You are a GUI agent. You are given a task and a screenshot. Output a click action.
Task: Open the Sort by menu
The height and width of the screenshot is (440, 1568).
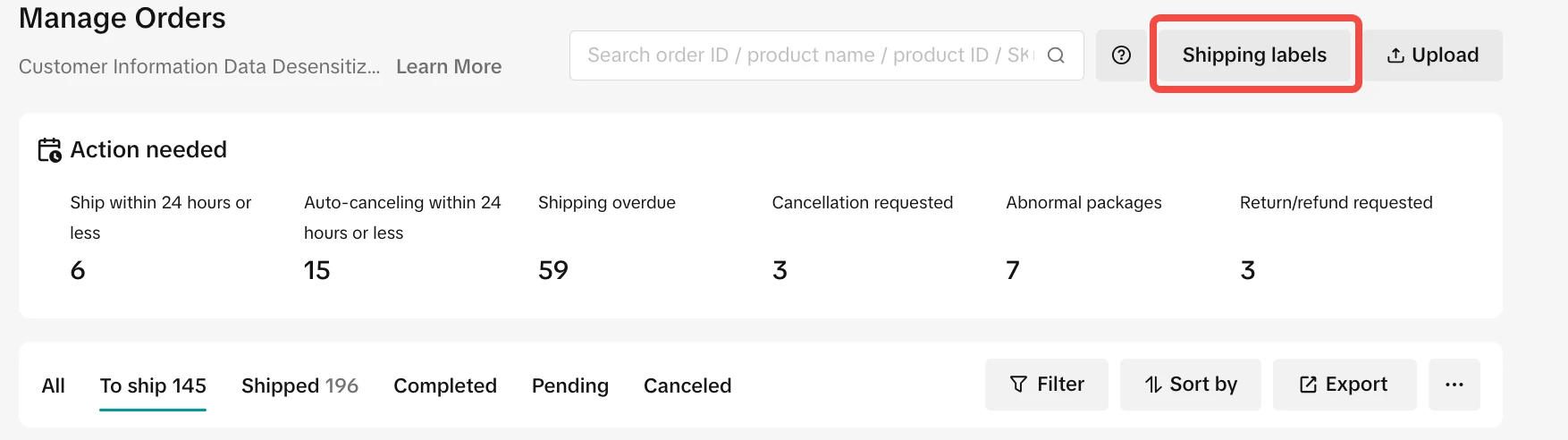click(x=1190, y=385)
